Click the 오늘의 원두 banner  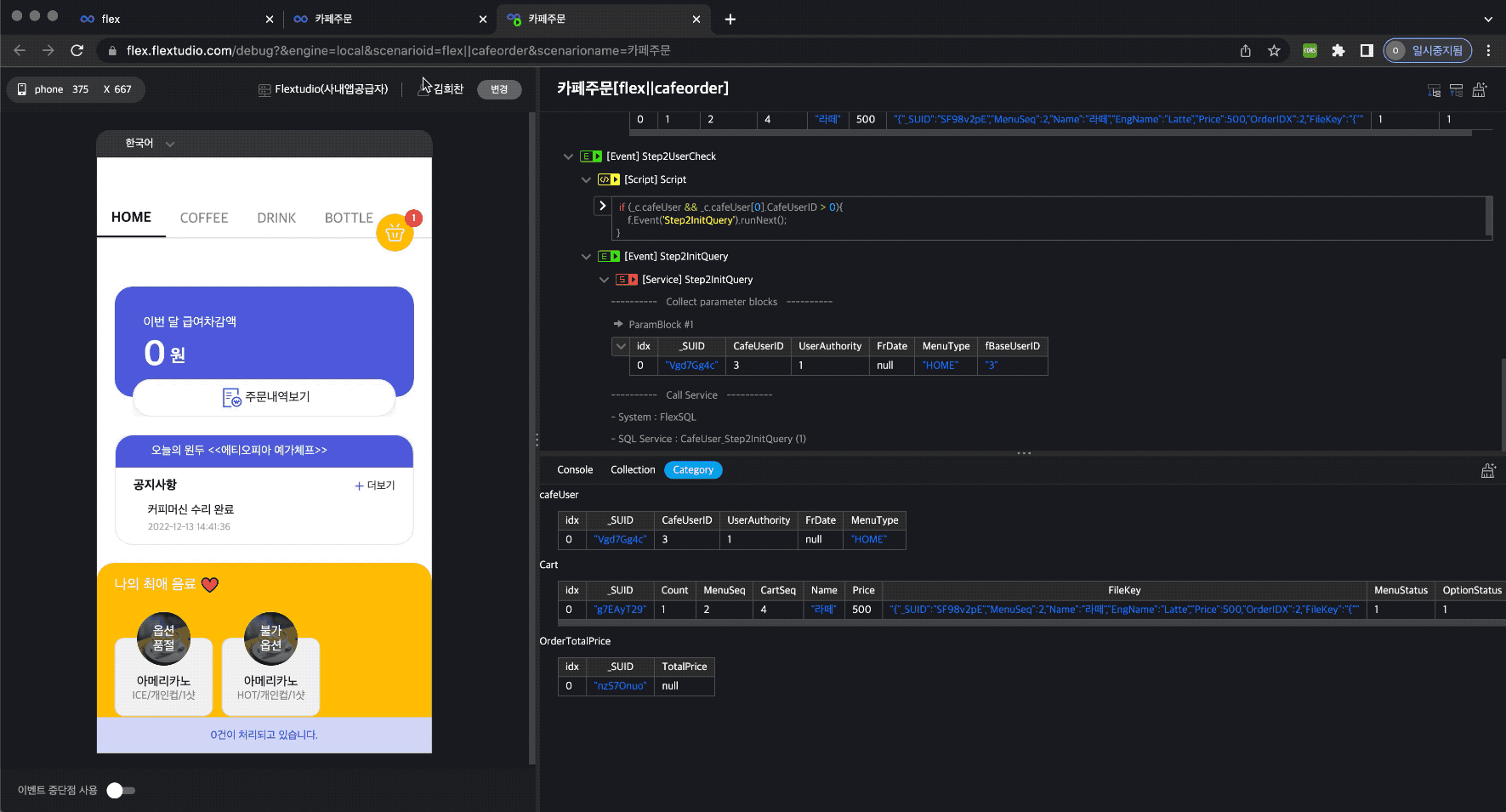point(264,451)
